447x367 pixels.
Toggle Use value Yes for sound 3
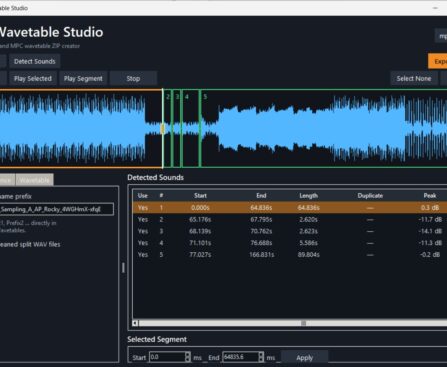point(143,231)
